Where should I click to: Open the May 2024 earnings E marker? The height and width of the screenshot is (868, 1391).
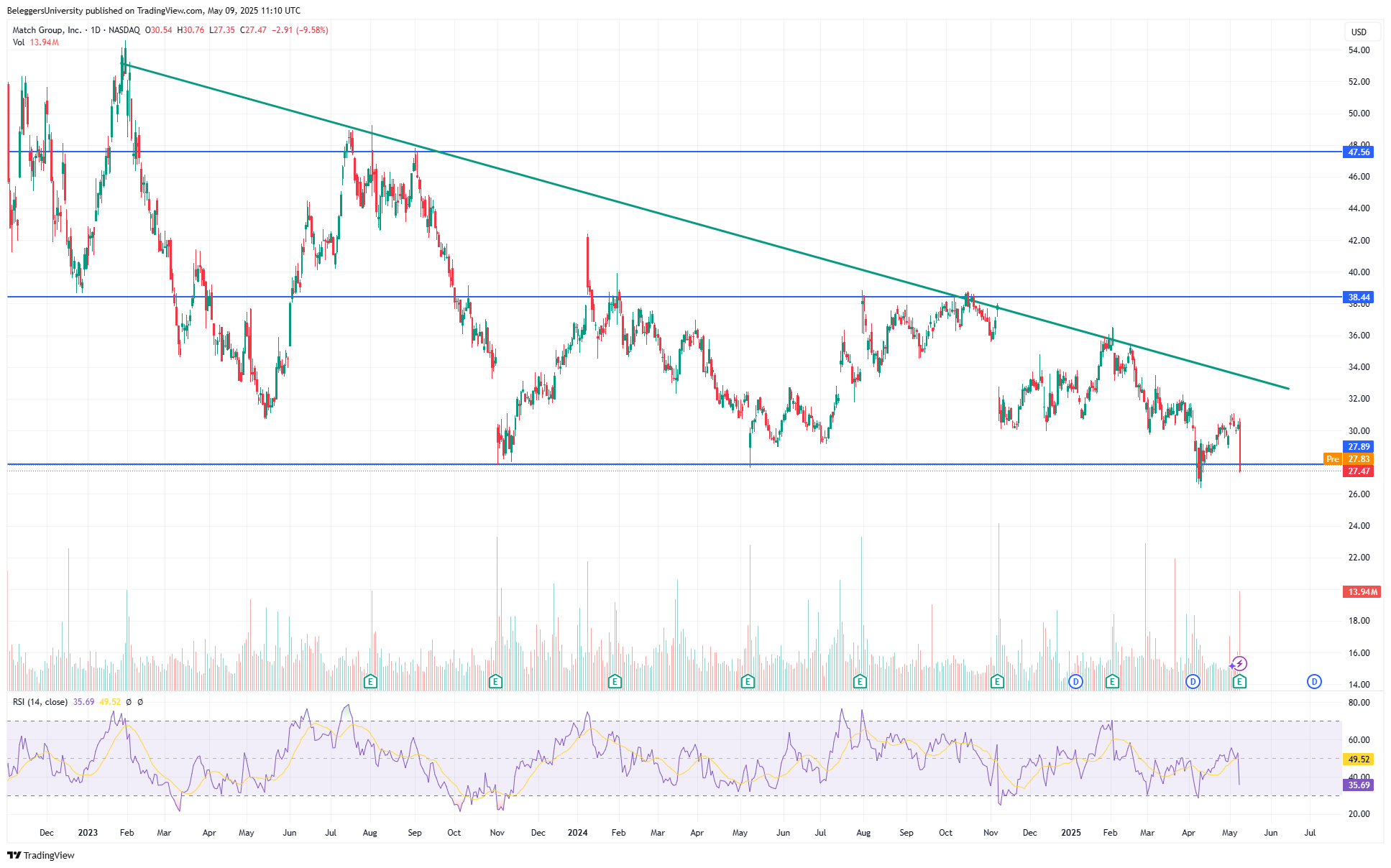(748, 681)
